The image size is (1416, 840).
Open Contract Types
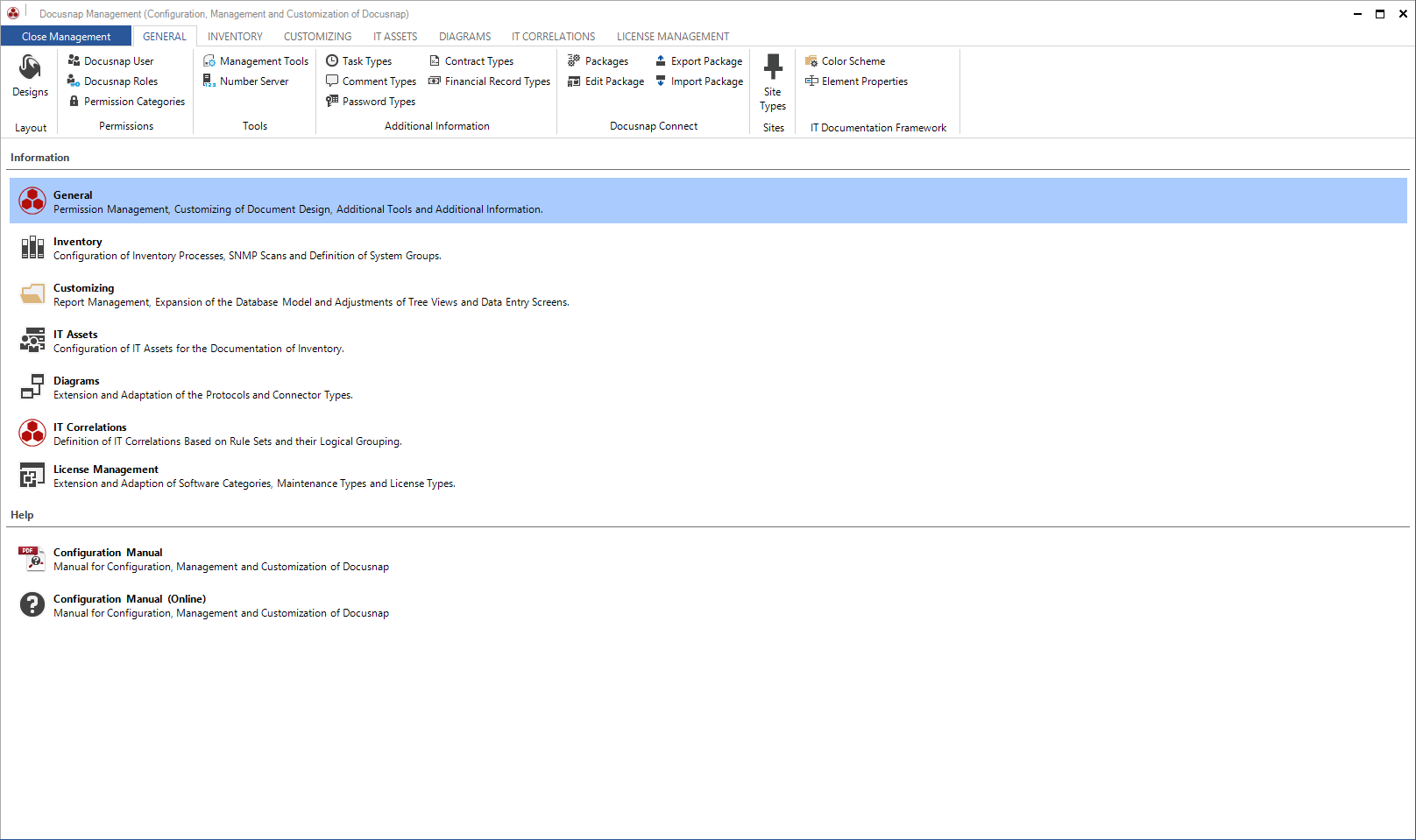[x=471, y=61]
